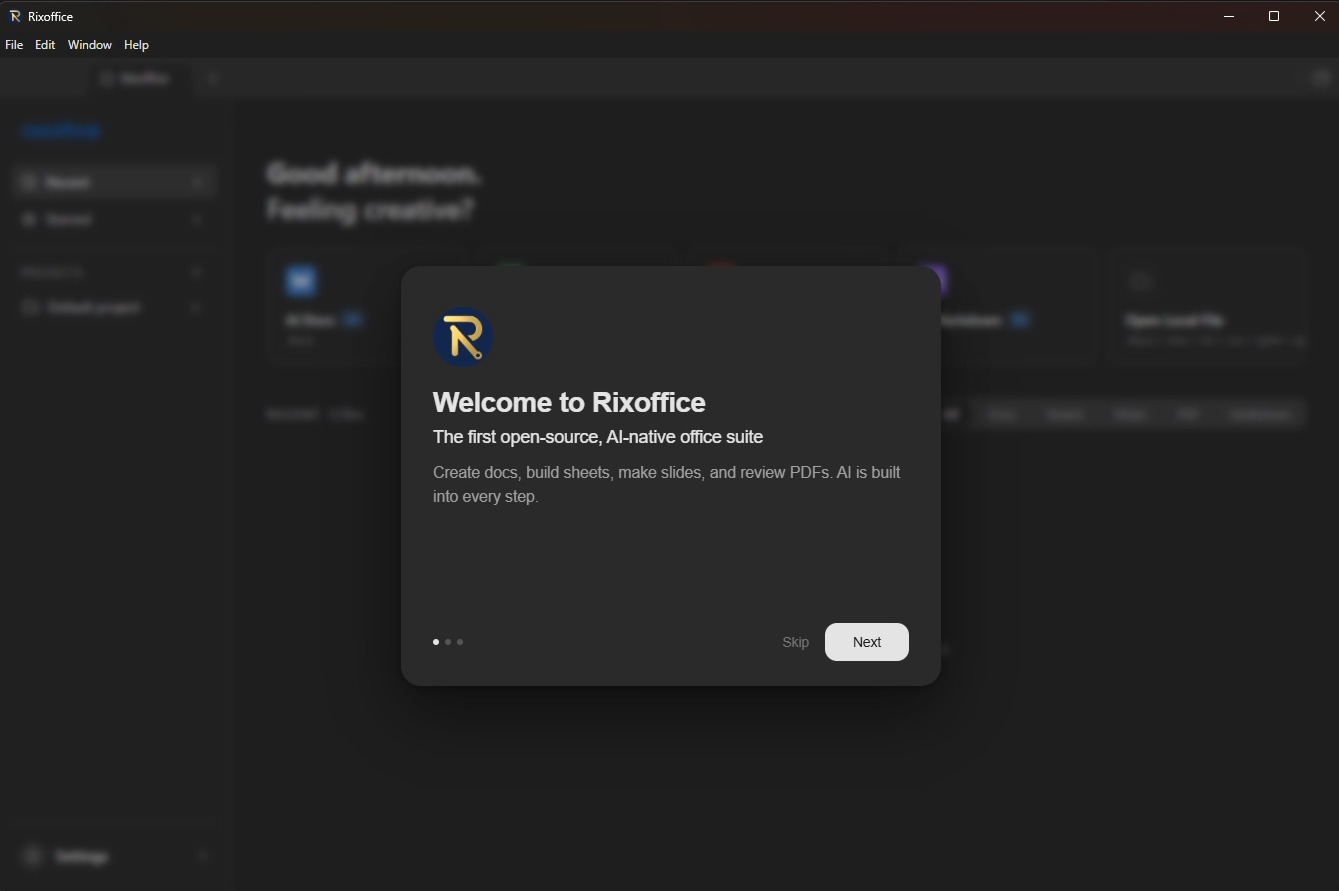The image size is (1339, 891).
Task: Skip the Rixoffice welcome tour
Action: (x=795, y=642)
